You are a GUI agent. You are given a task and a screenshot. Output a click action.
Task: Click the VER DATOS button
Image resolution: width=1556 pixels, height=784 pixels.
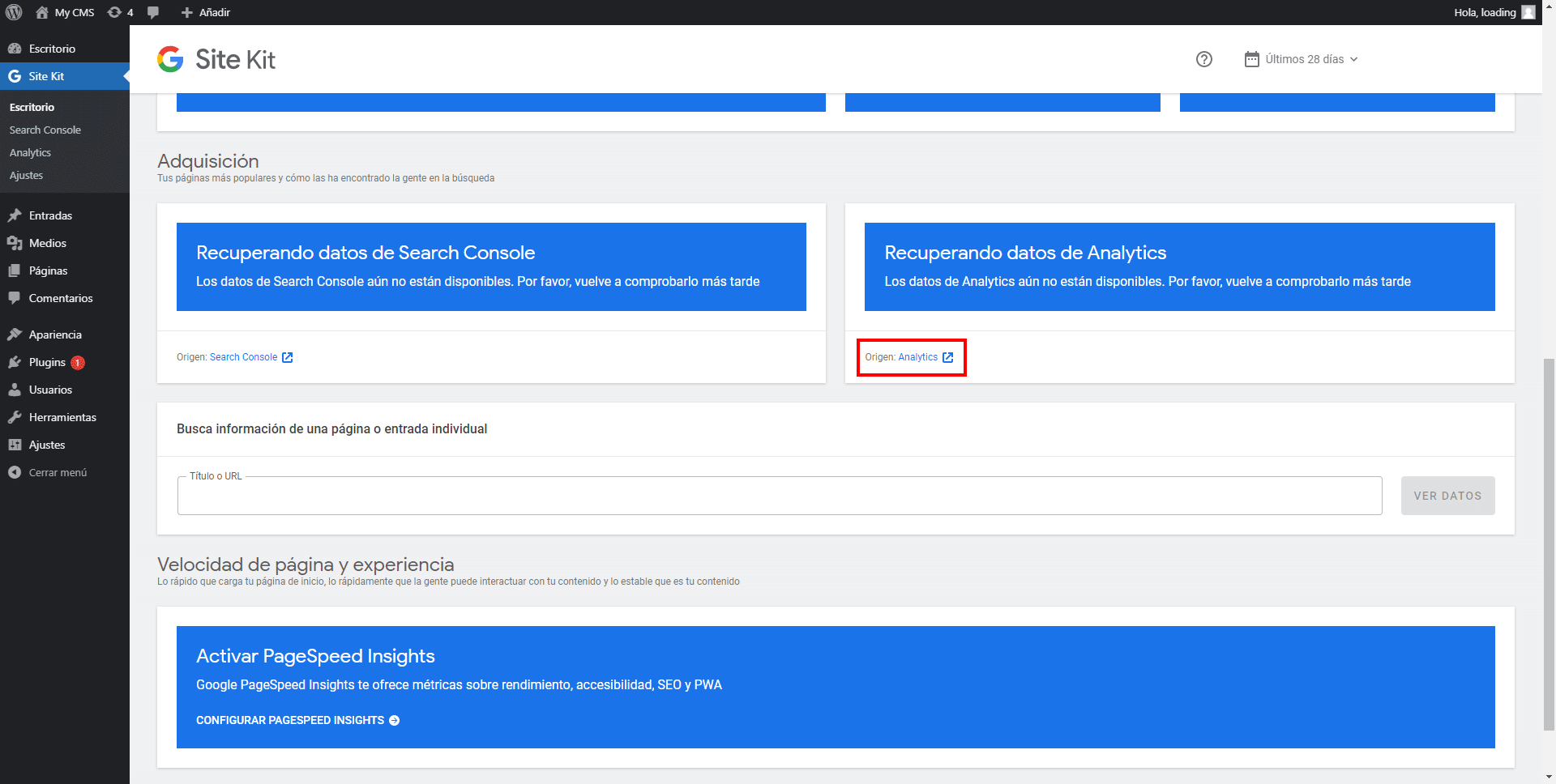click(x=1447, y=496)
